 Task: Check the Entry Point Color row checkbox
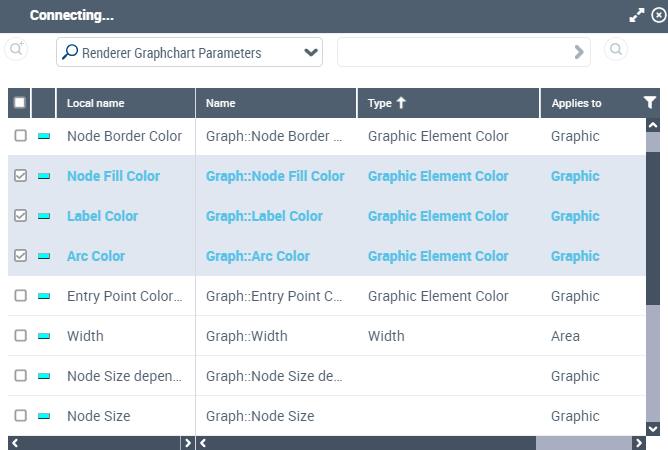pos(20,296)
